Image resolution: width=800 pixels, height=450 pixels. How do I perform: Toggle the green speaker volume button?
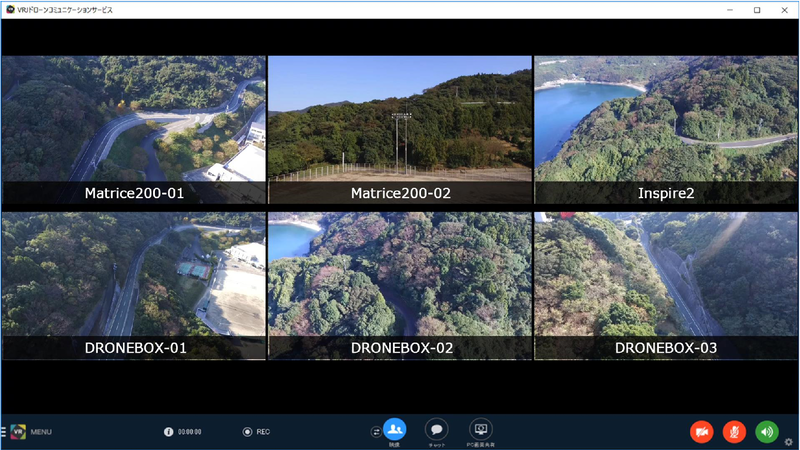[x=767, y=432]
